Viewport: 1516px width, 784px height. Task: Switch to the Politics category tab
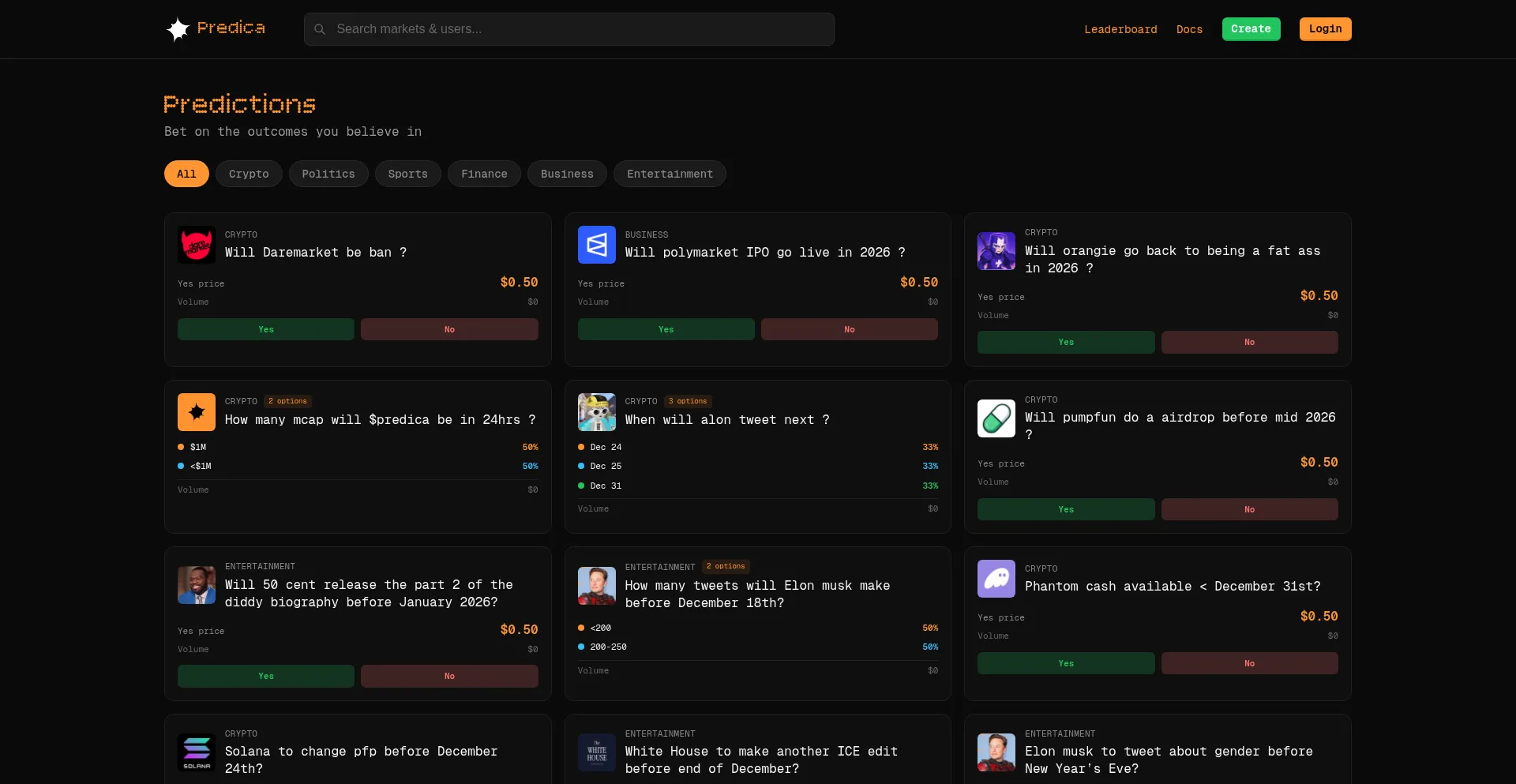click(328, 174)
